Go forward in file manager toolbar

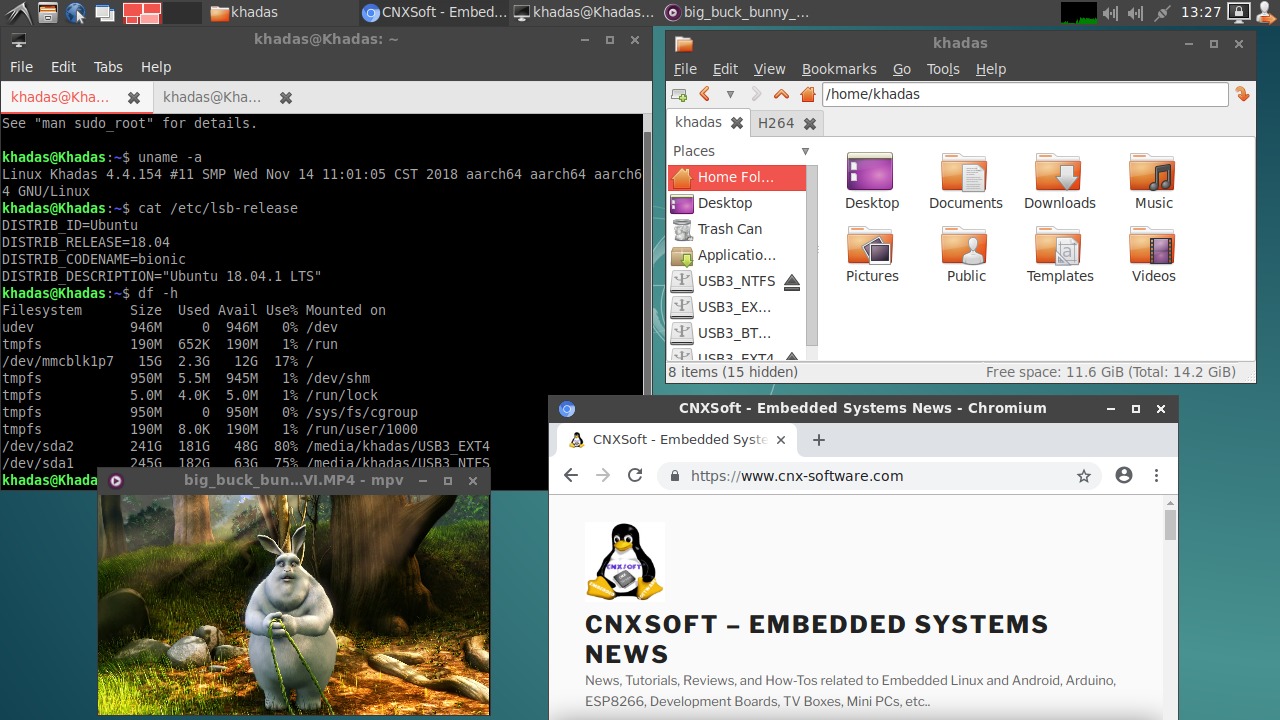(755, 94)
